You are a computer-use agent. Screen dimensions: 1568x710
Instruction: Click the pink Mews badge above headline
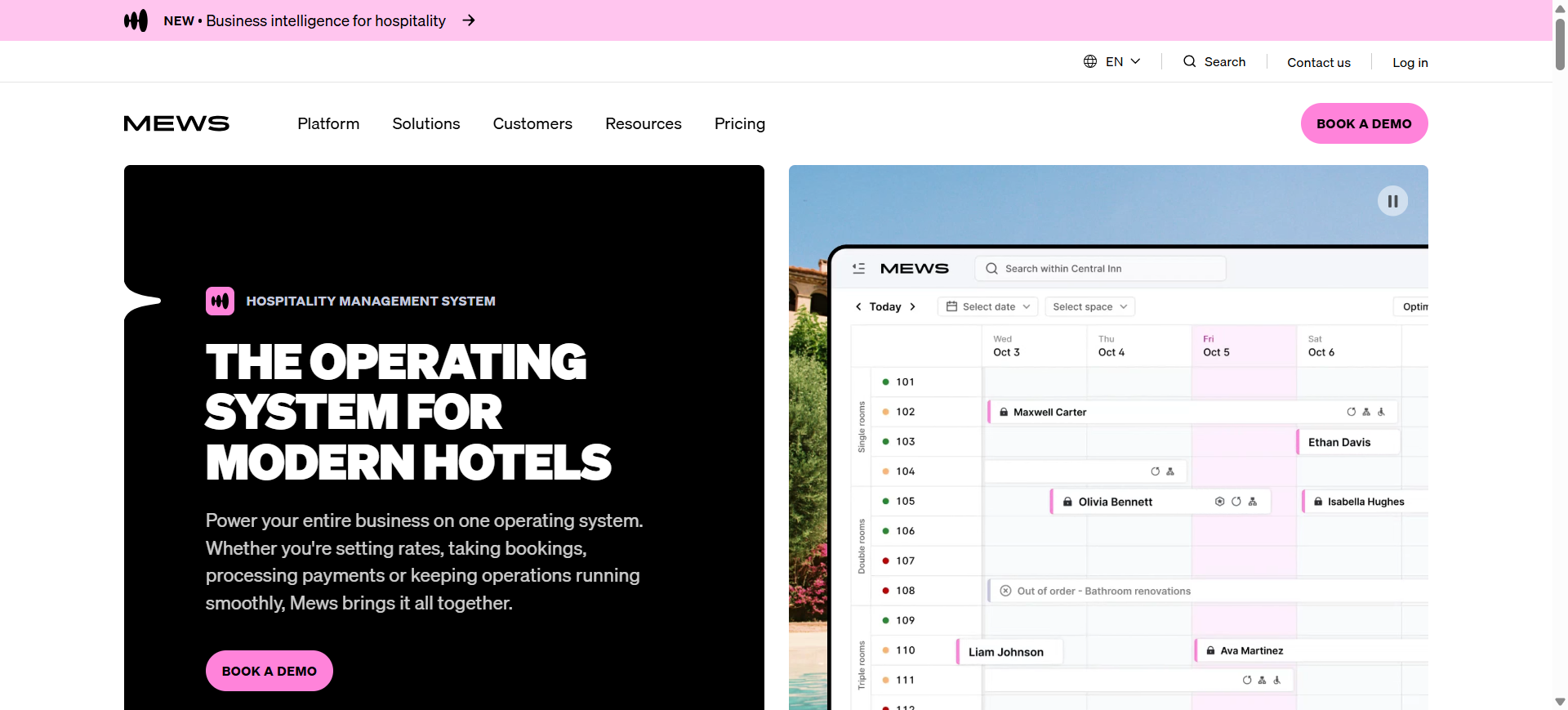(220, 301)
